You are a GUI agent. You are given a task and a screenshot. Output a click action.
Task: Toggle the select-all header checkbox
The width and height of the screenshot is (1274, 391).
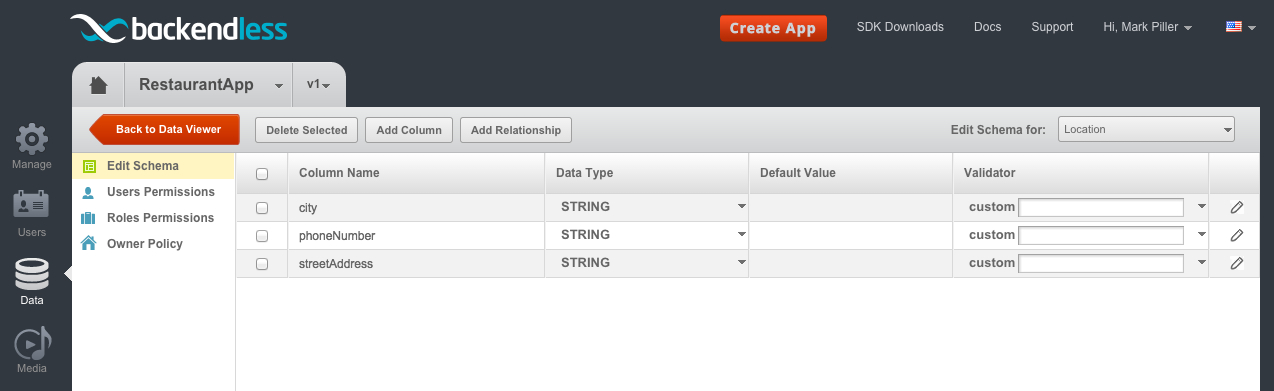(262, 174)
